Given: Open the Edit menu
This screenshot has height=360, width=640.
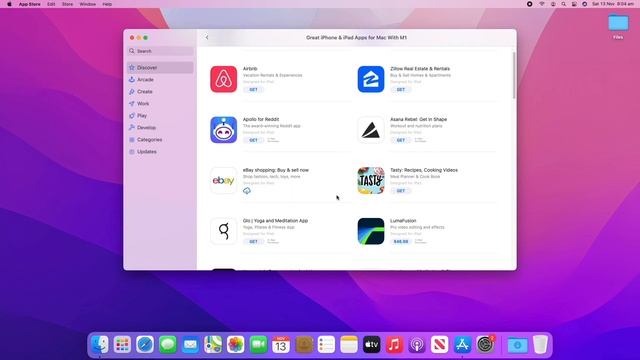Looking at the screenshot, I should click(x=51, y=4).
